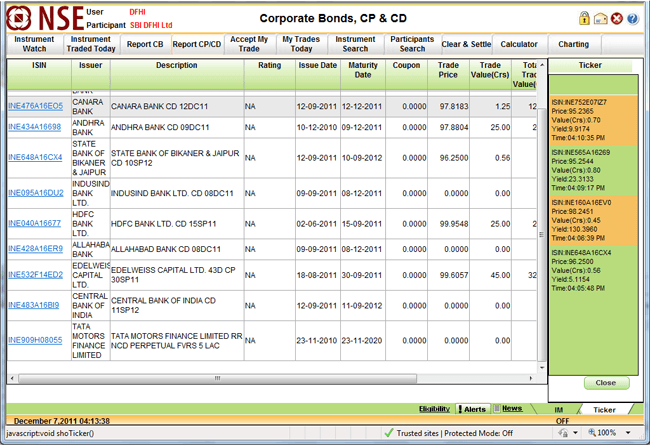
Task: Open ISIN link INE476A16EO5
Action: [x=35, y=105]
